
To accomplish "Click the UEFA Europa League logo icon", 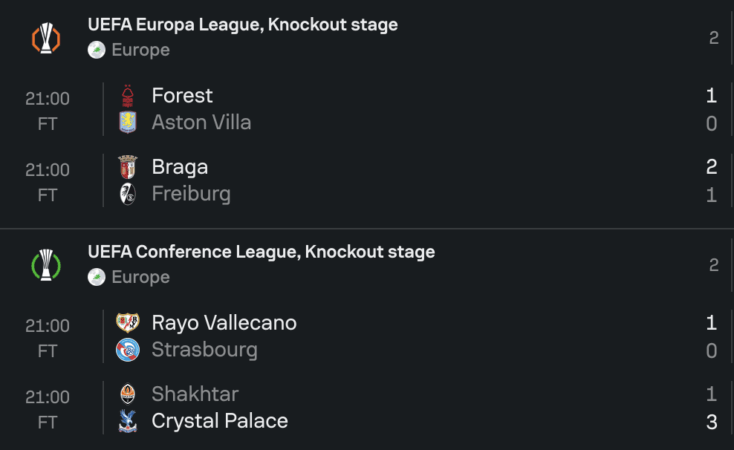I will click(x=47, y=37).
